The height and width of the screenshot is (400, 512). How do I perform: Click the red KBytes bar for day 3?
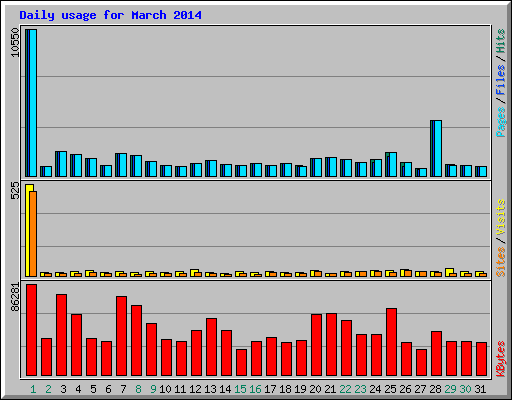pyautogui.click(x=61, y=335)
